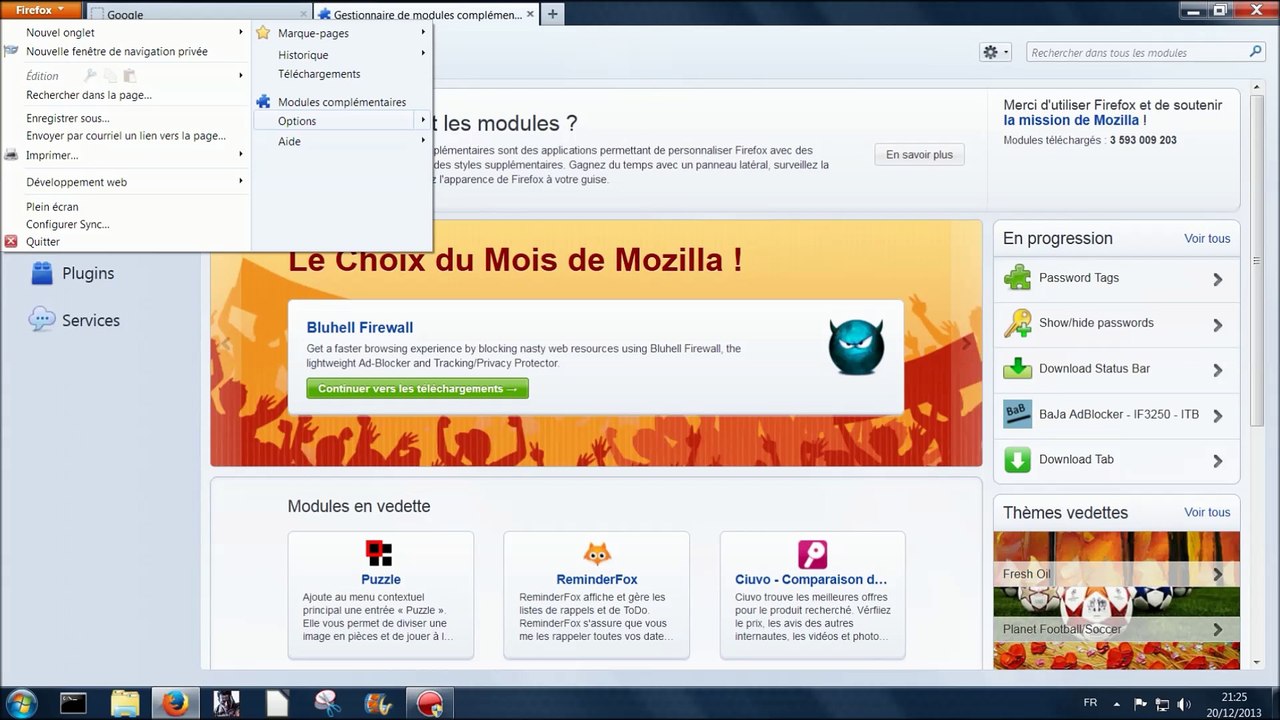Open the Puzzle add-on icon
This screenshot has height=720, width=1280.
click(379, 553)
